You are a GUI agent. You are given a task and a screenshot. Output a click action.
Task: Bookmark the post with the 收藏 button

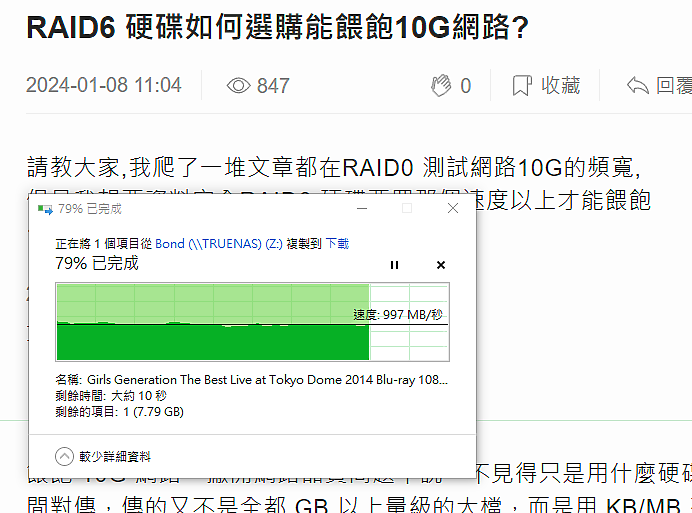(546, 85)
